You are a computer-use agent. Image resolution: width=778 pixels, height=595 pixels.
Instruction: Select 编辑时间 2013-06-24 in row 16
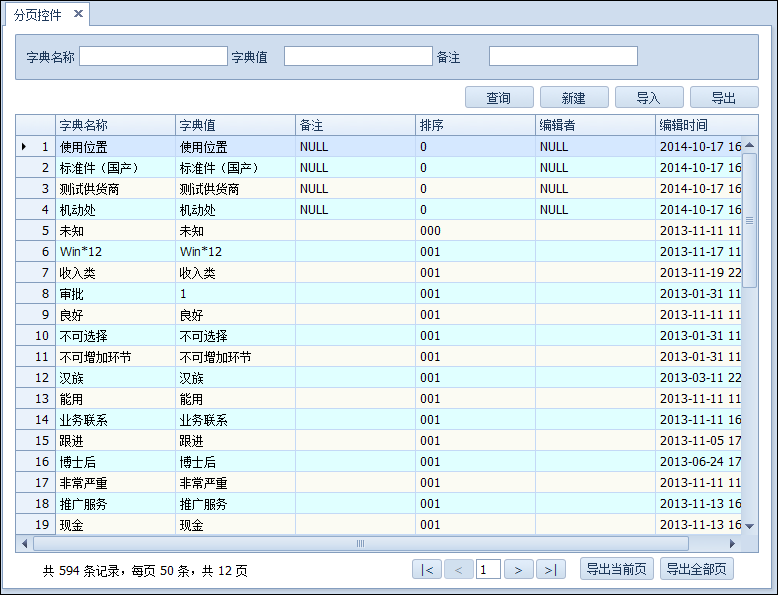(x=699, y=462)
